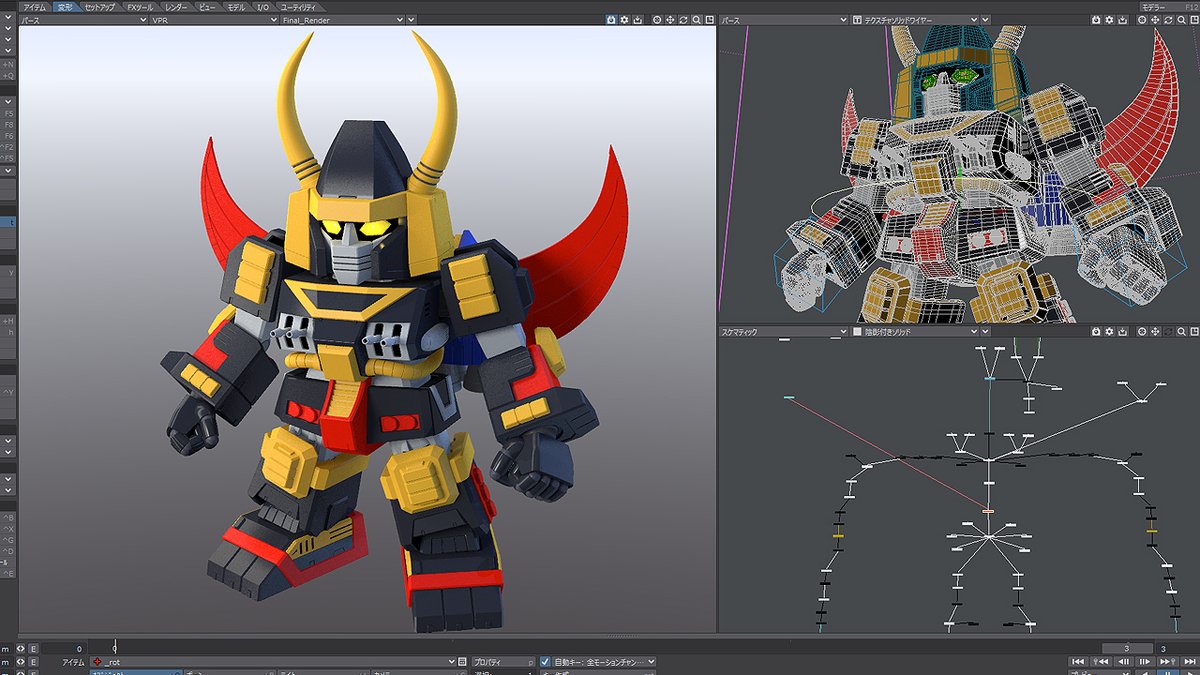Open the テクスチャソリッドワイヤー display dropdown
The height and width of the screenshot is (675, 1200).
(914, 19)
